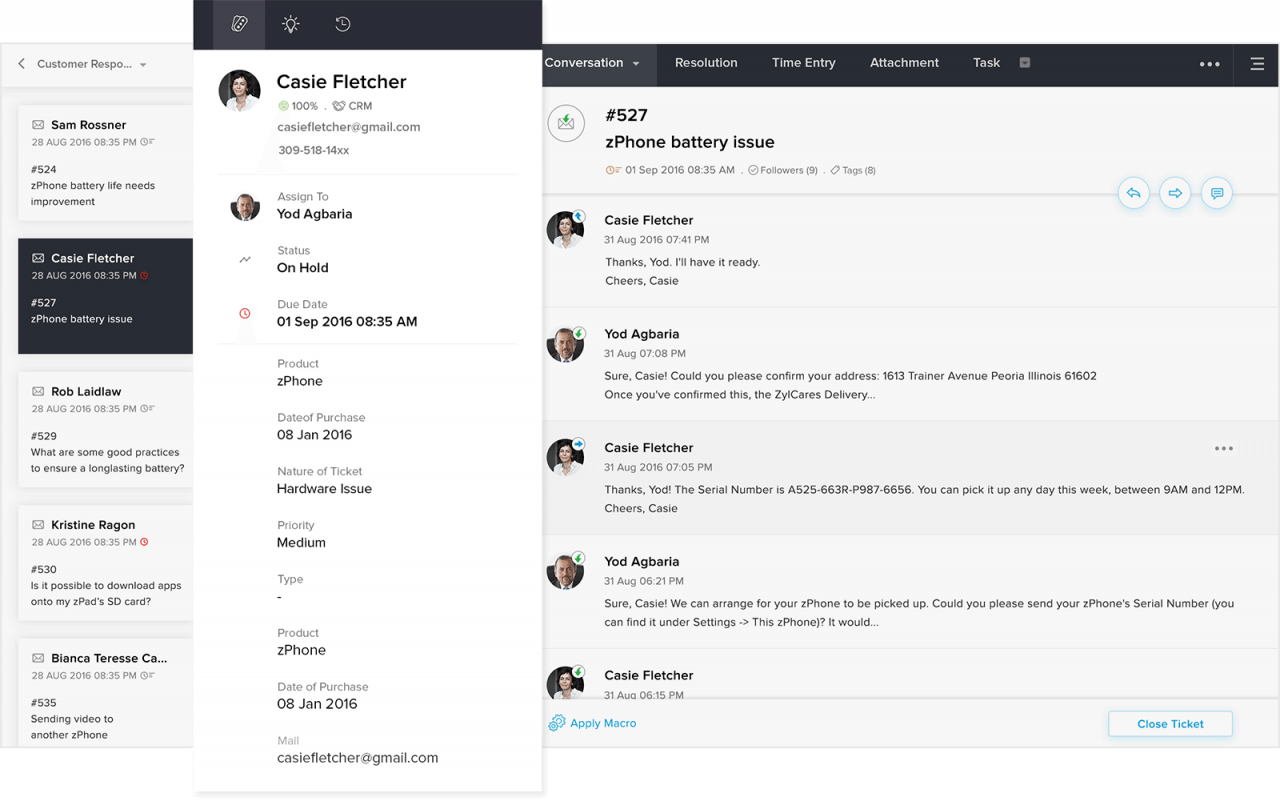The image size is (1280, 801).
Task: Select the tickets tab icon in the left toolbar
Action: click(x=238, y=24)
